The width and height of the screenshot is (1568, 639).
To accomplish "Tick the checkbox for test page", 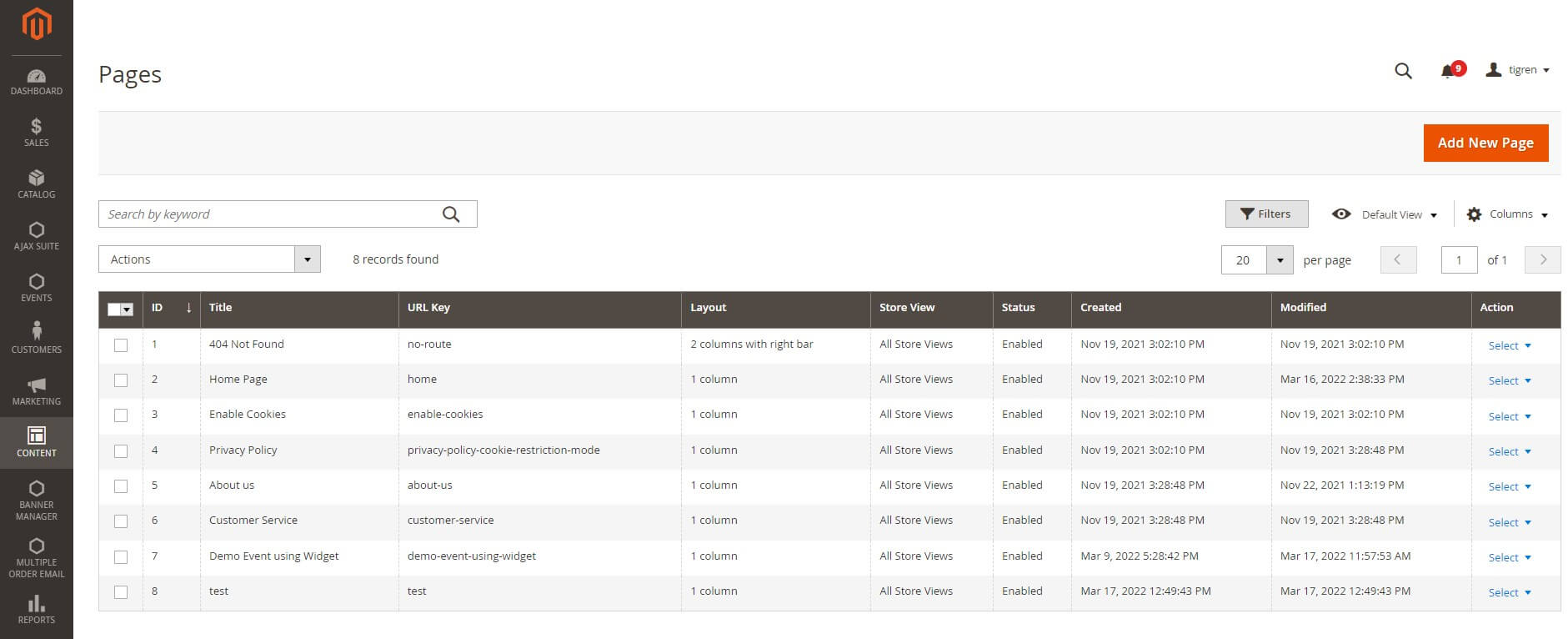I will pos(121,592).
